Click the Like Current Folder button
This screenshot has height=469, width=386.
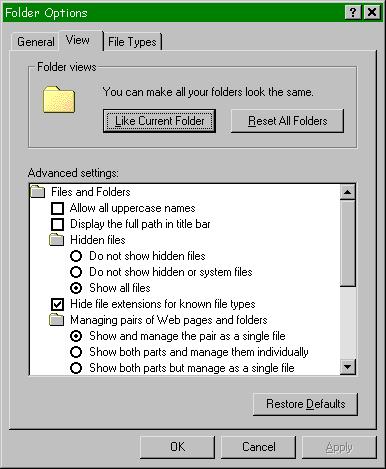pos(159,121)
